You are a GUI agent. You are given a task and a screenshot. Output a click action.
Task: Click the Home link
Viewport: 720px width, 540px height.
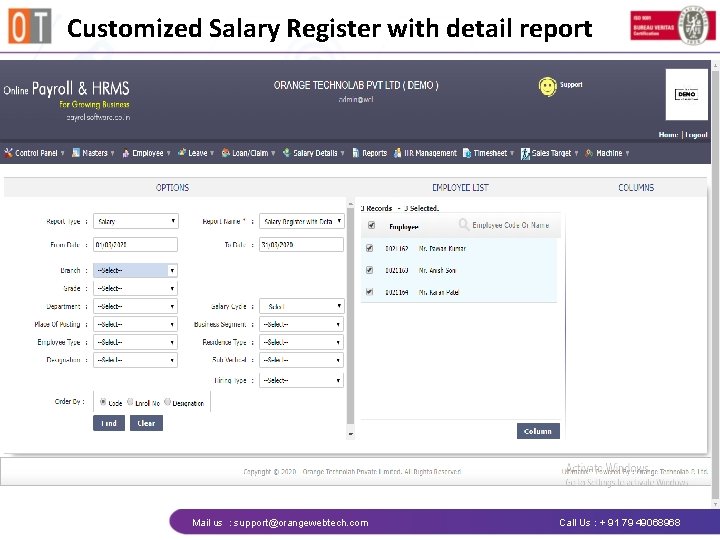click(x=668, y=135)
